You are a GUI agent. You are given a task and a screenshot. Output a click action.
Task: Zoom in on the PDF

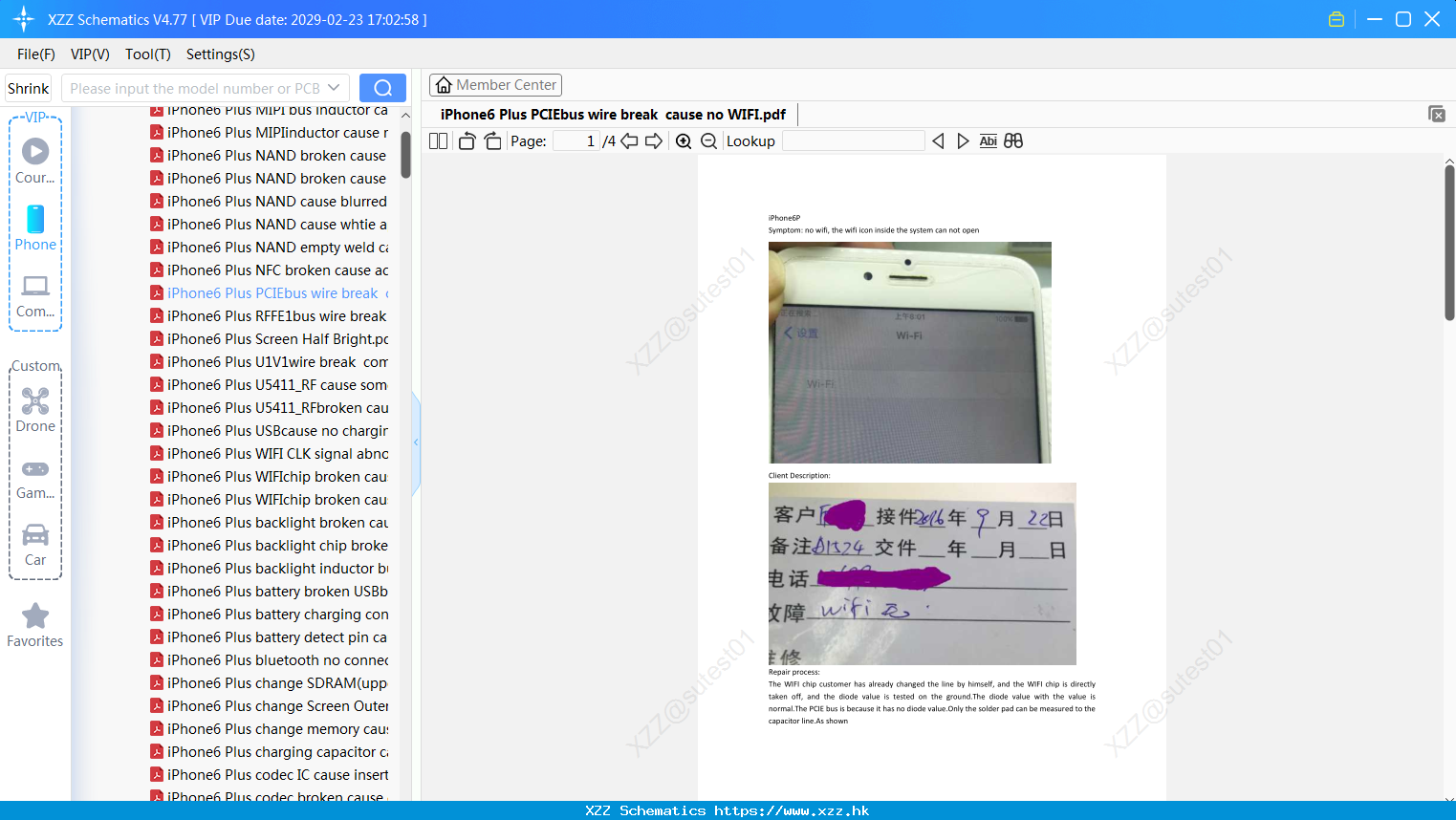684,141
